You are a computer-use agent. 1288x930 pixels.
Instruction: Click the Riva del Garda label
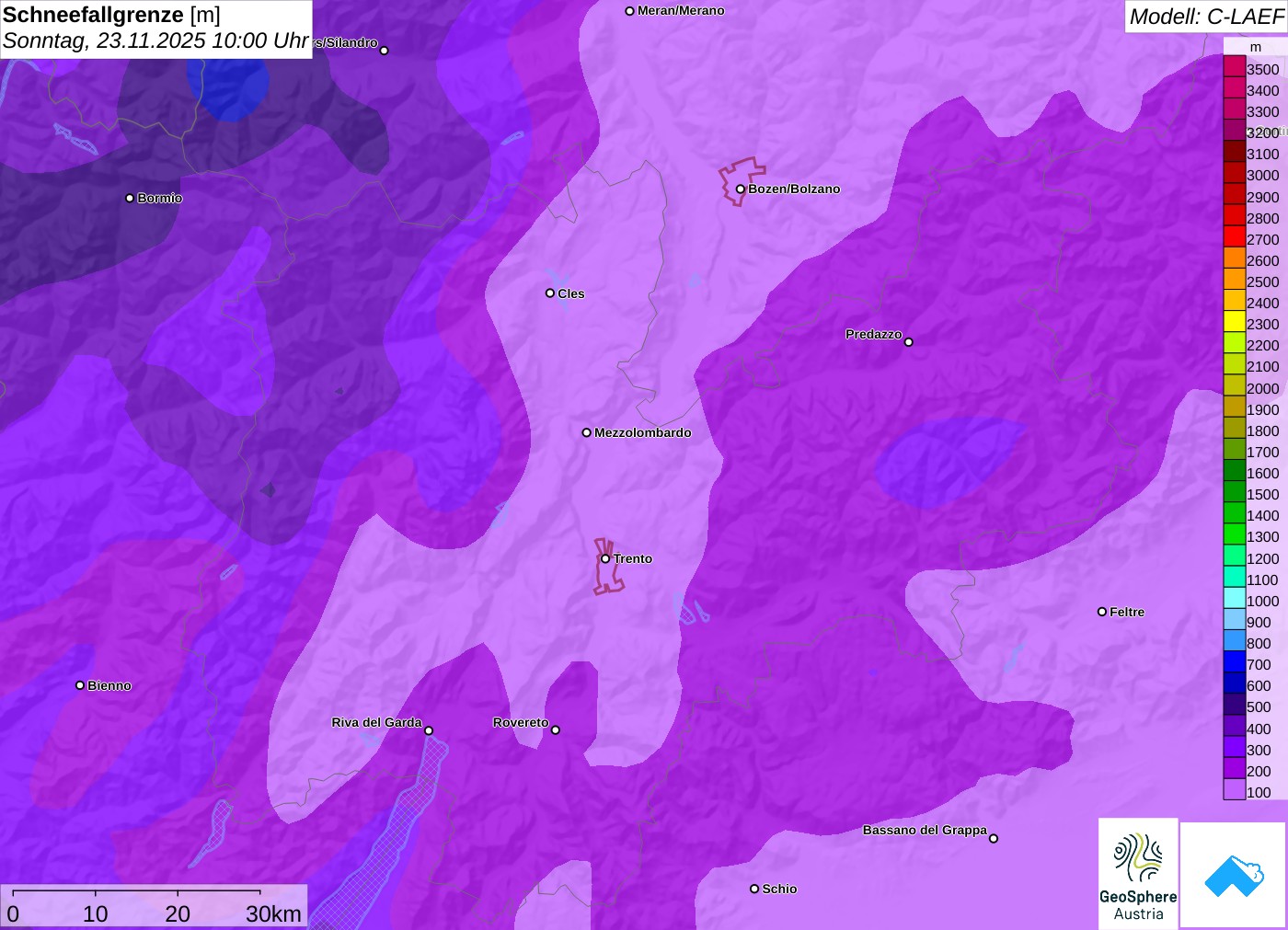(x=376, y=722)
